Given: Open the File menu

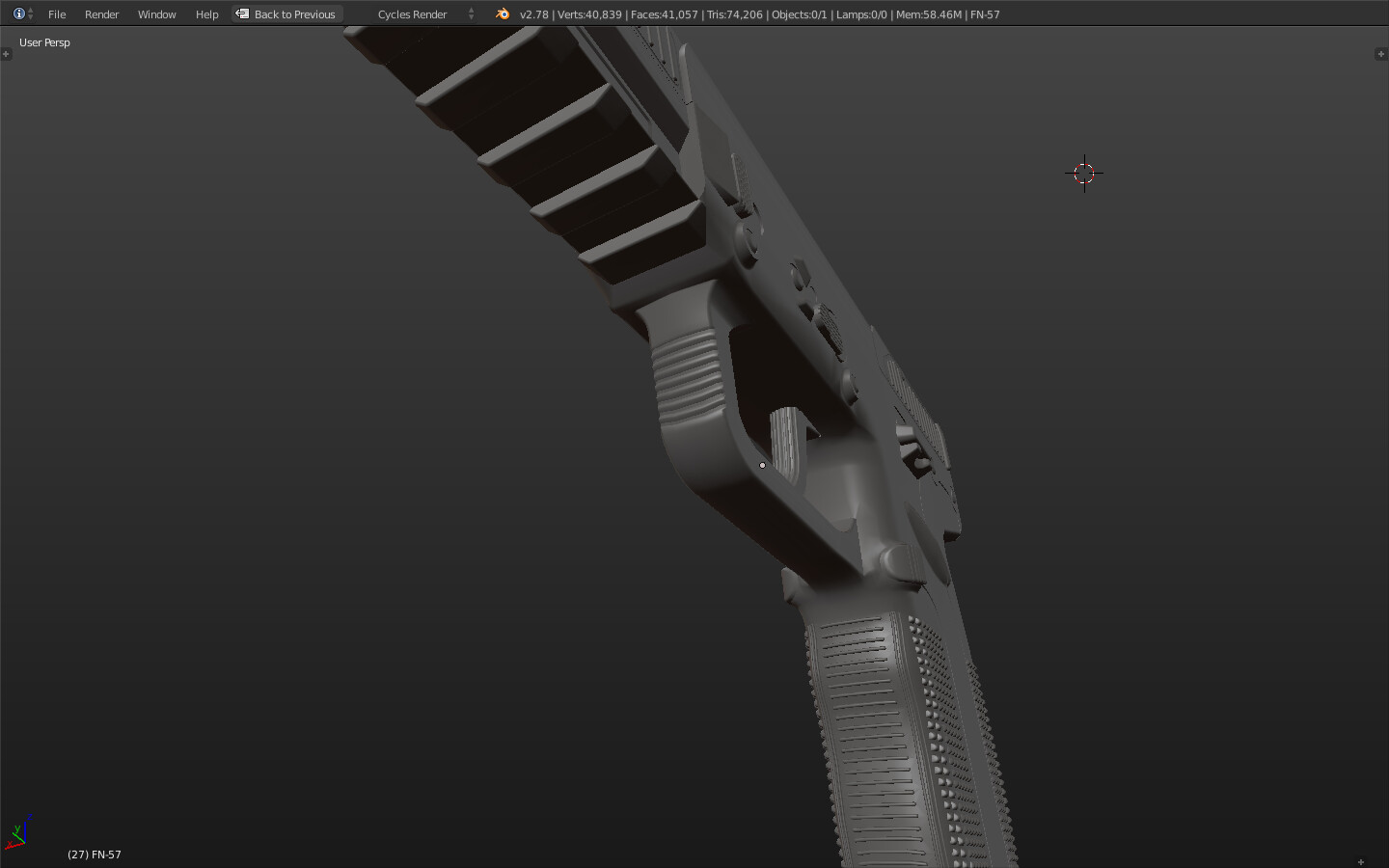Looking at the screenshot, I should [57, 14].
